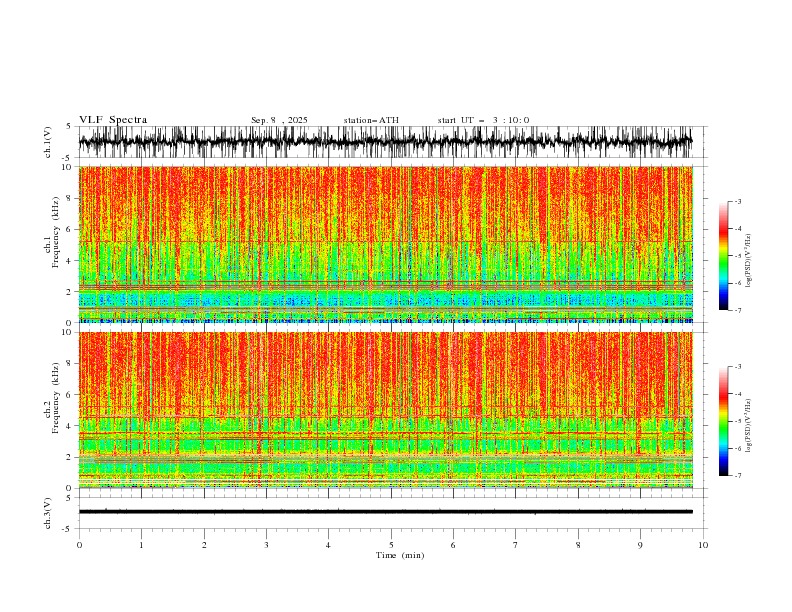Click the ch.2 'Frequency (kHz)' axis label
The image size is (792, 612).
pos(56,397)
